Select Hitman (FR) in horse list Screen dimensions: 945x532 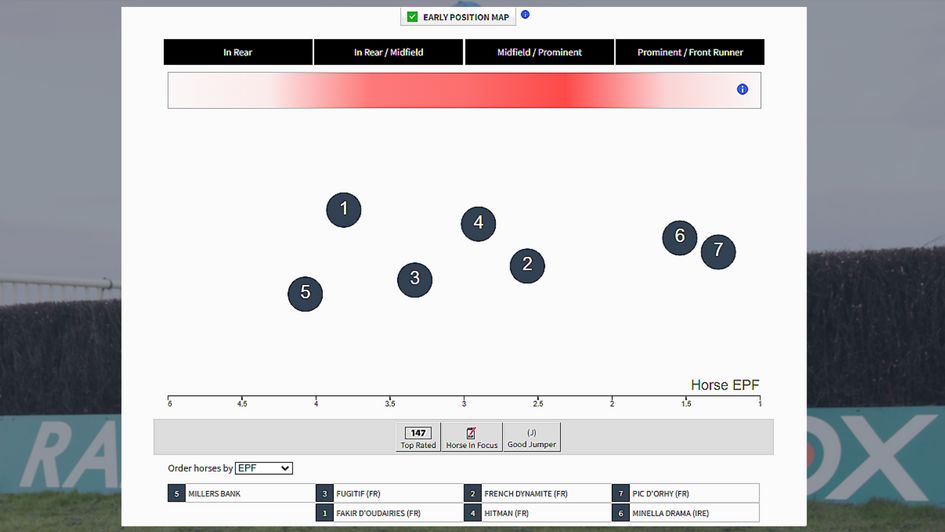(537, 513)
